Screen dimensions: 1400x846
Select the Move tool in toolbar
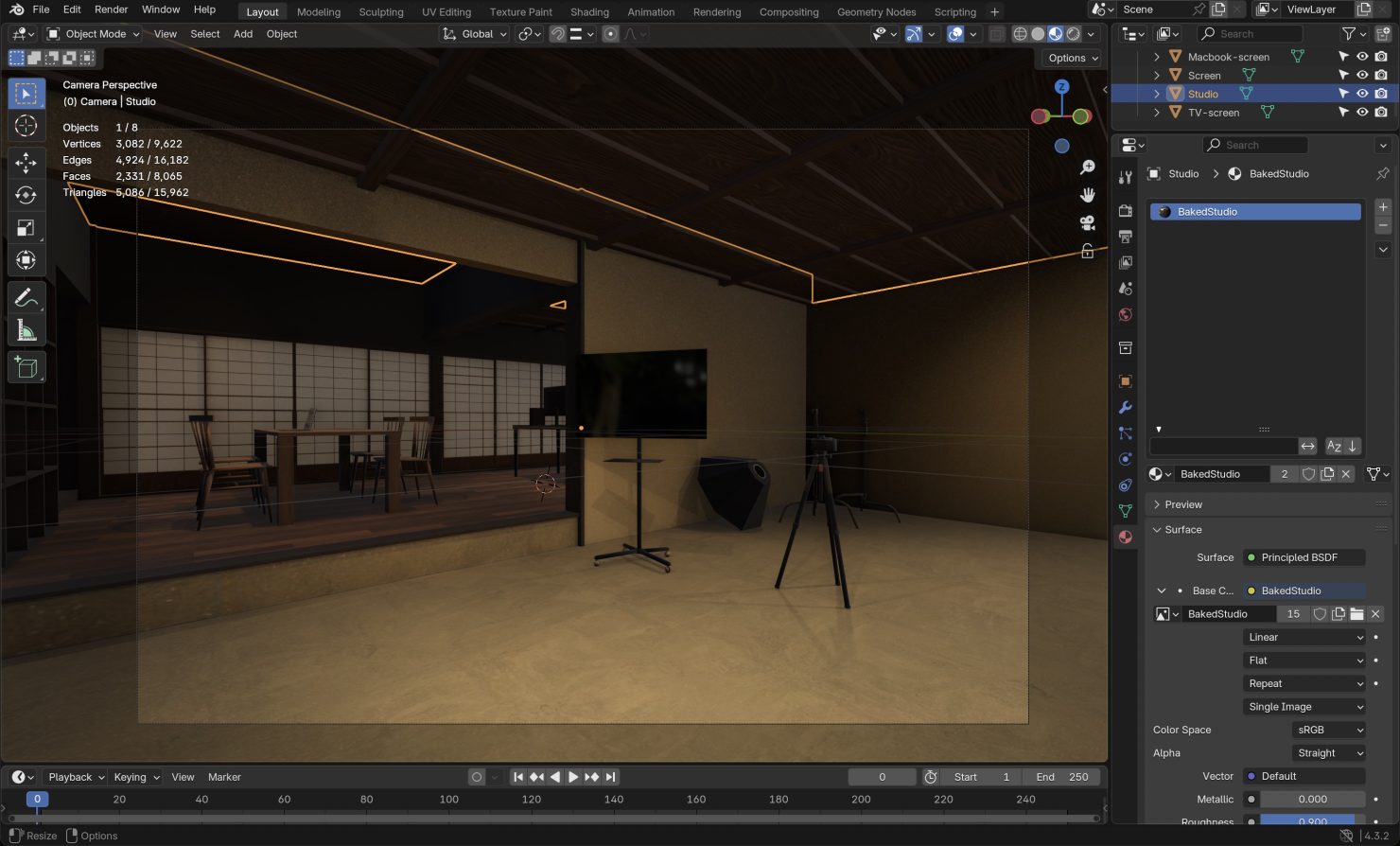coord(26,163)
